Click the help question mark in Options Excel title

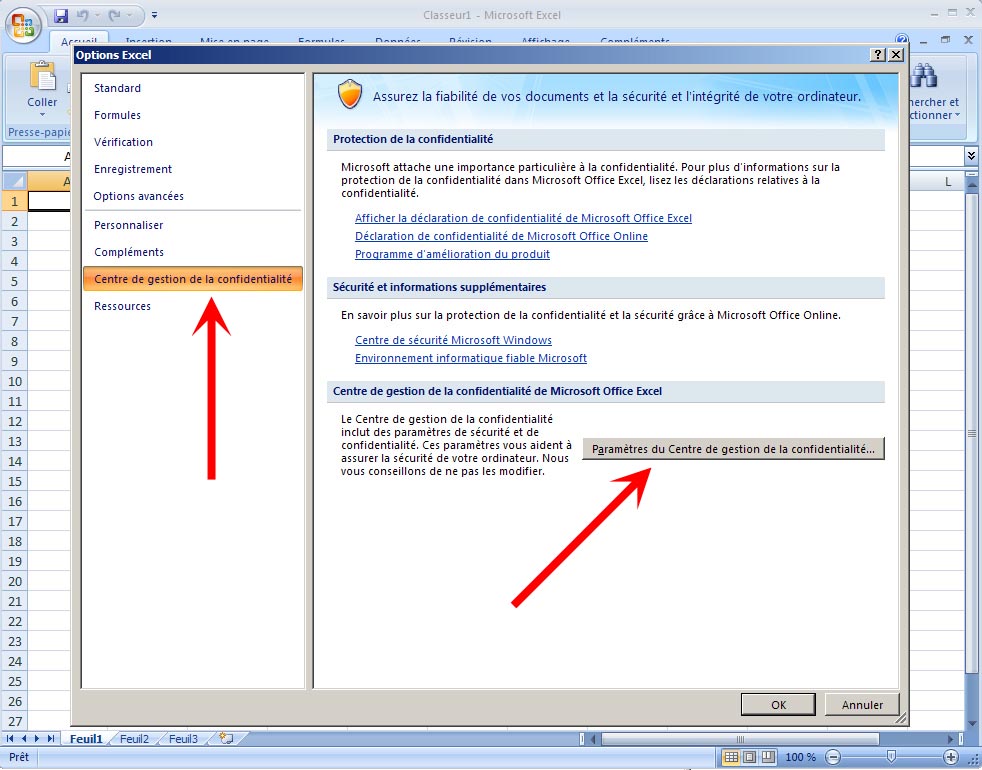point(877,55)
